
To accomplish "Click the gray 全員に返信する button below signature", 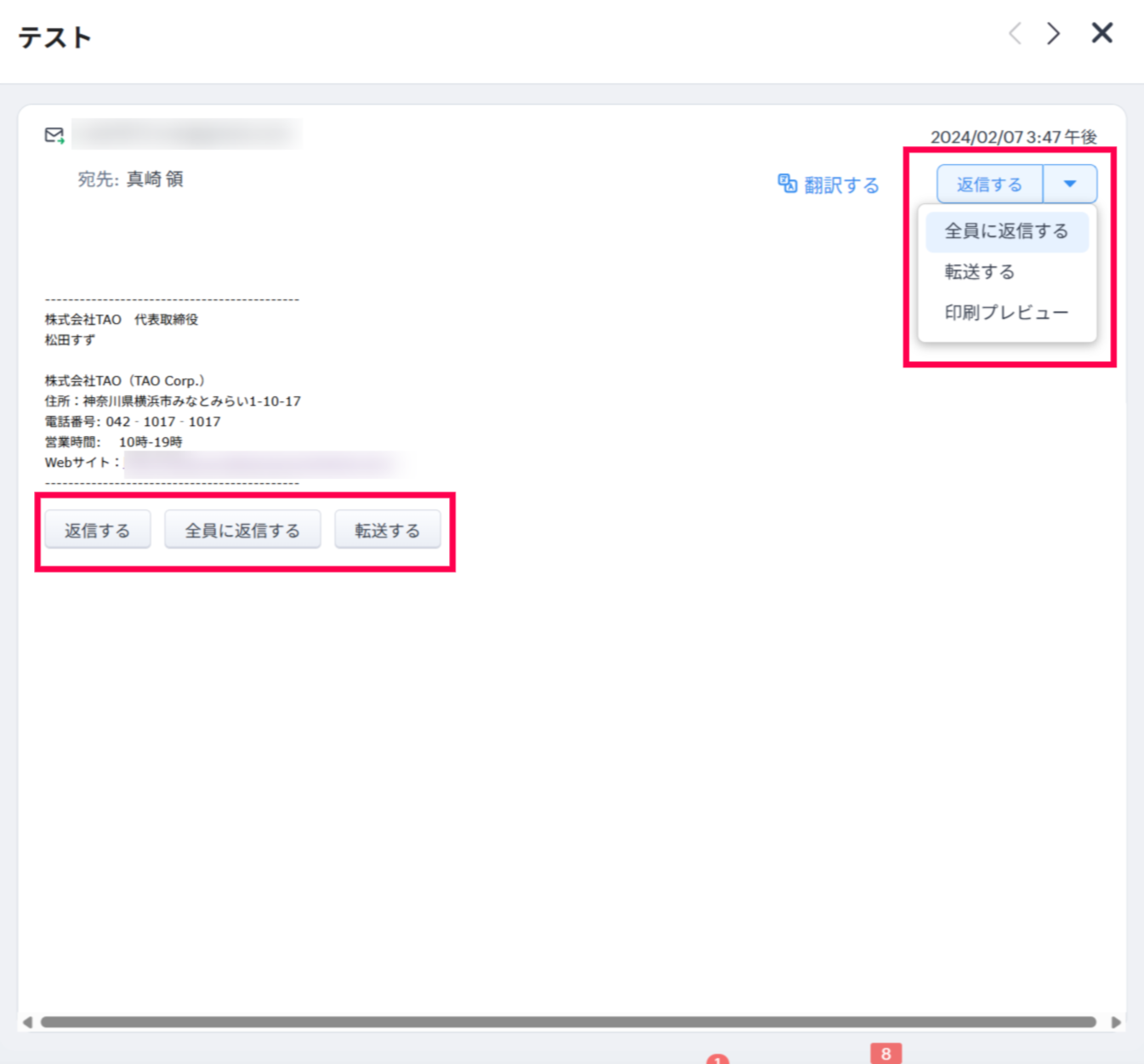I will point(242,531).
